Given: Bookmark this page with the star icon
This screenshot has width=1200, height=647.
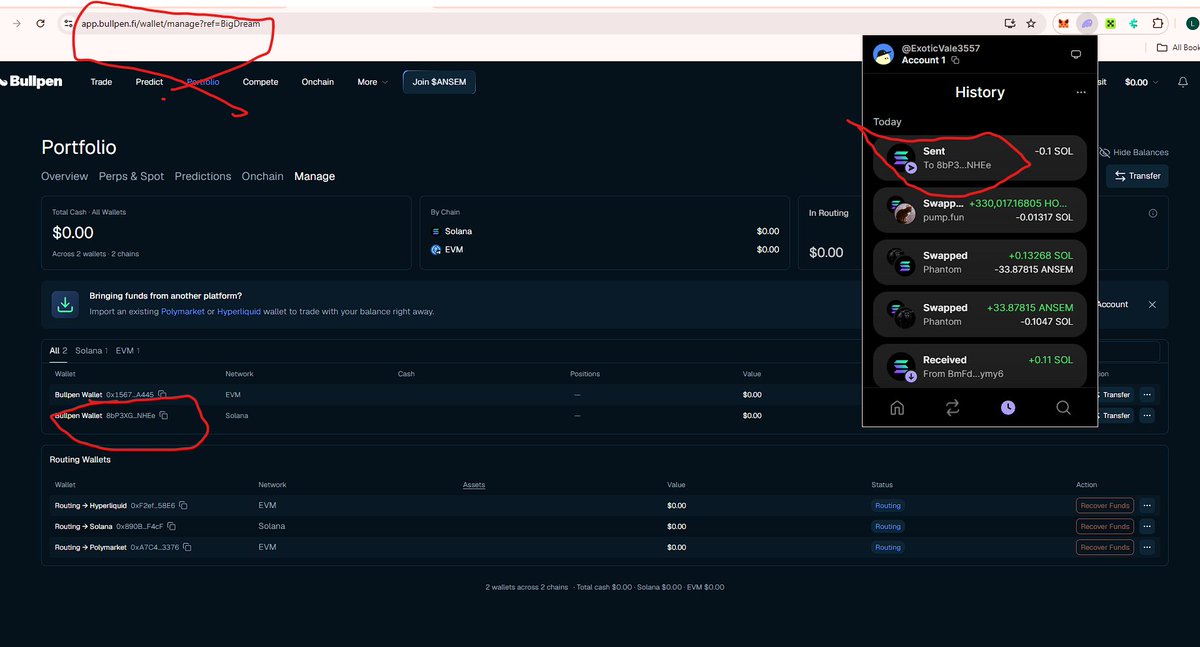Looking at the screenshot, I should point(1031,23).
